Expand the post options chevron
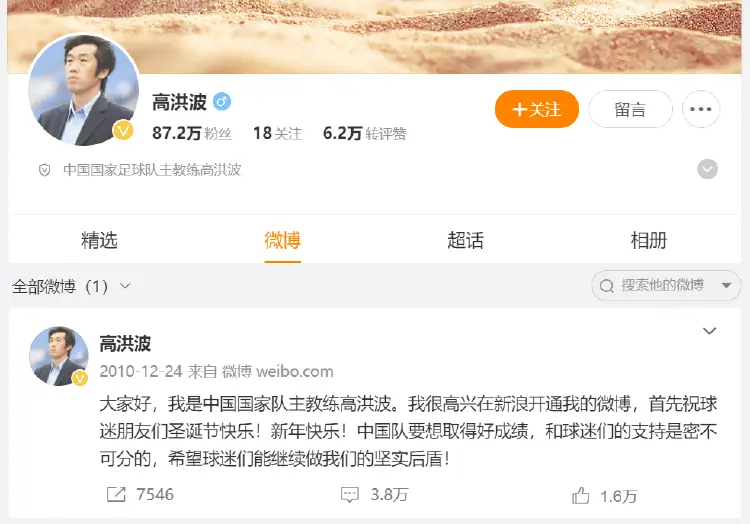 [709, 331]
